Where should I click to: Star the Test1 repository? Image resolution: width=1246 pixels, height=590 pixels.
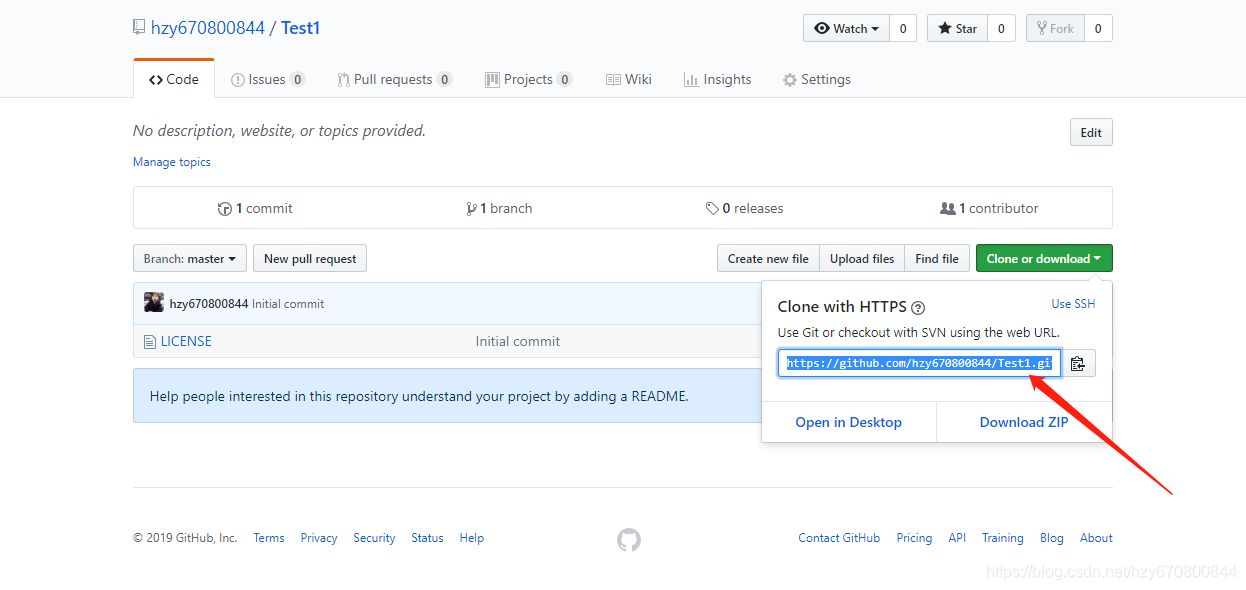[957, 29]
